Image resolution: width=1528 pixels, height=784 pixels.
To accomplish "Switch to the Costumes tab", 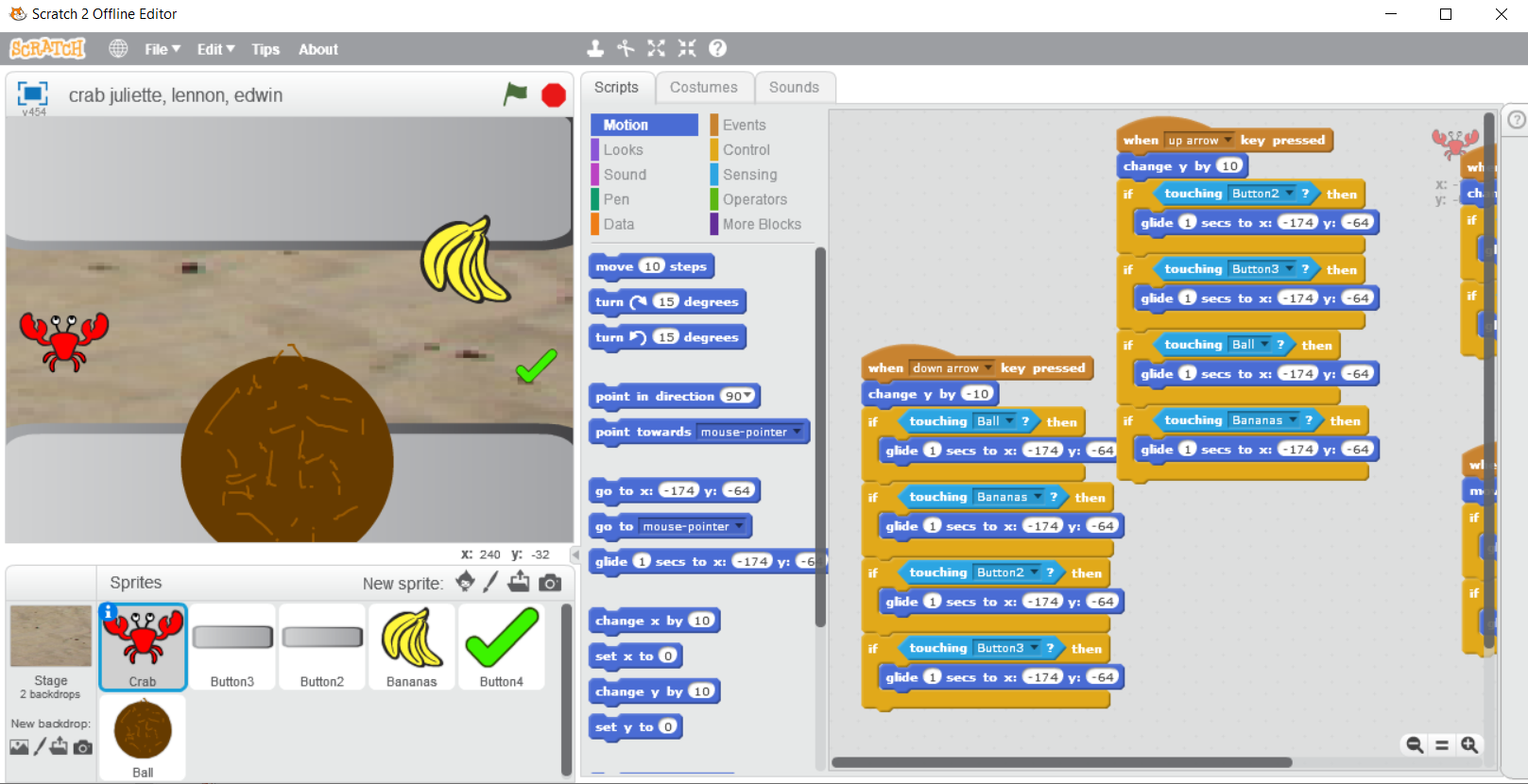I will coord(703,87).
